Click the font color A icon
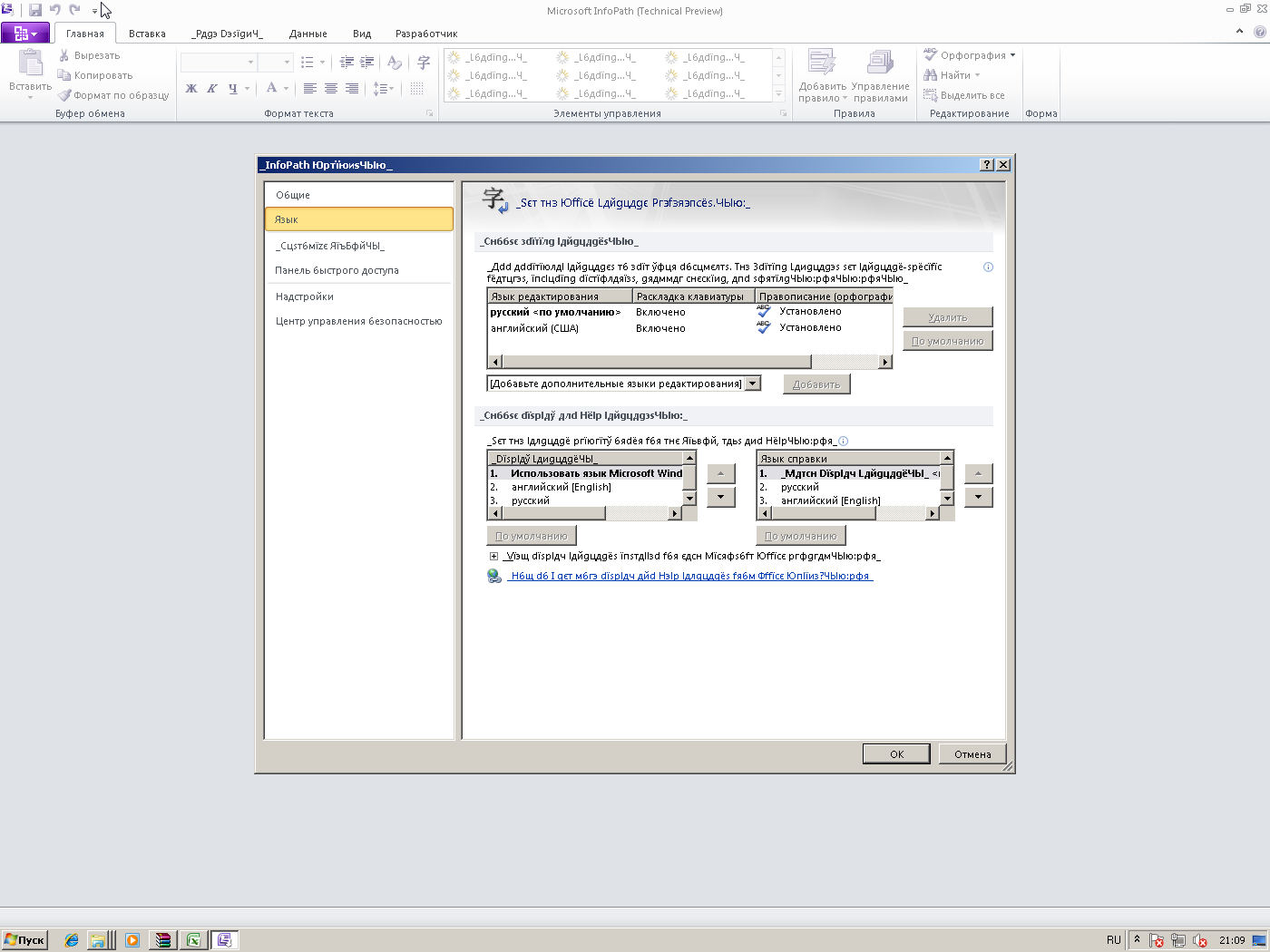Screen dimensions: 1270x952 tap(271, 88)
